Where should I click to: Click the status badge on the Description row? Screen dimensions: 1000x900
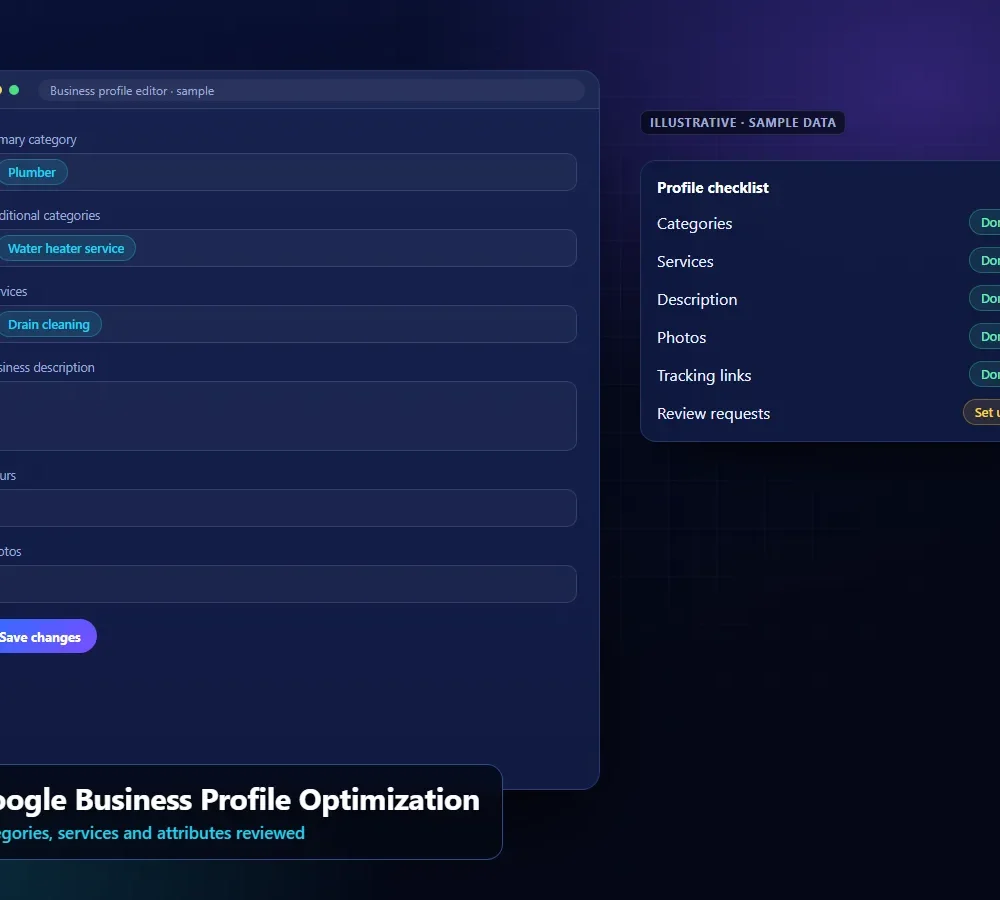pos(985,299)
